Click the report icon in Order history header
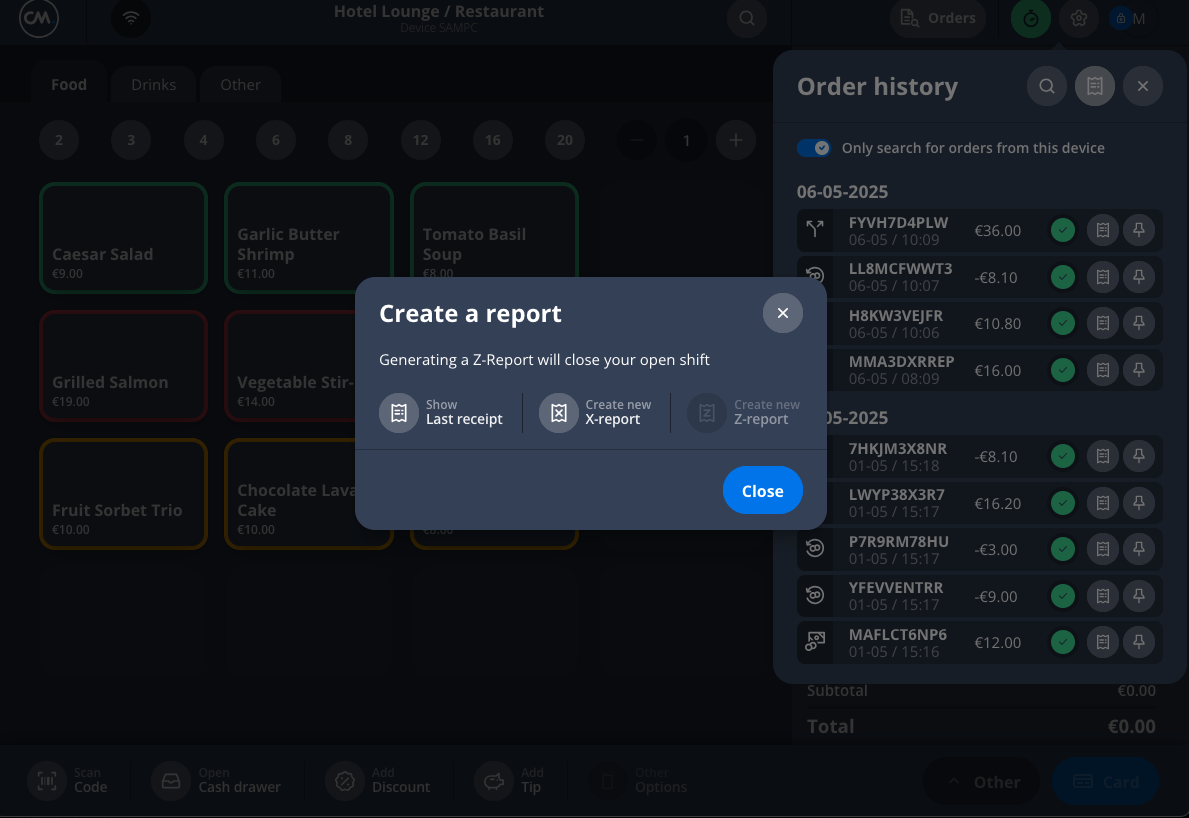1189x818 pixels. pos(1094,86)
